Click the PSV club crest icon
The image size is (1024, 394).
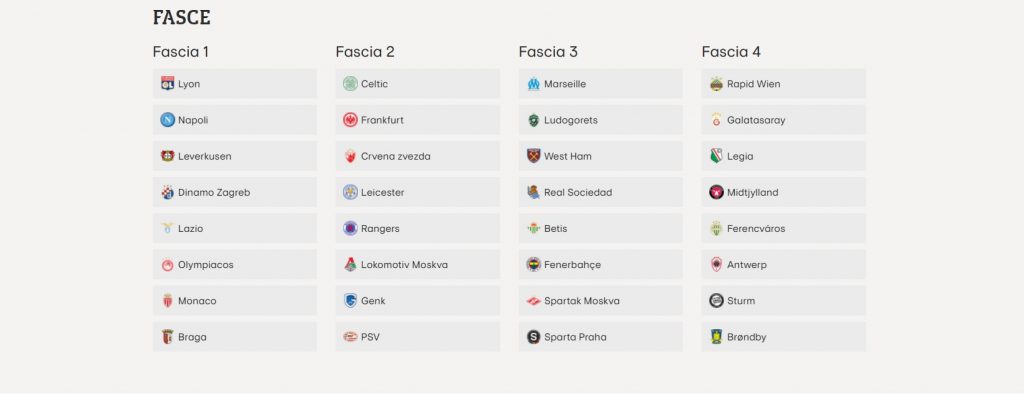coord(351,337)
